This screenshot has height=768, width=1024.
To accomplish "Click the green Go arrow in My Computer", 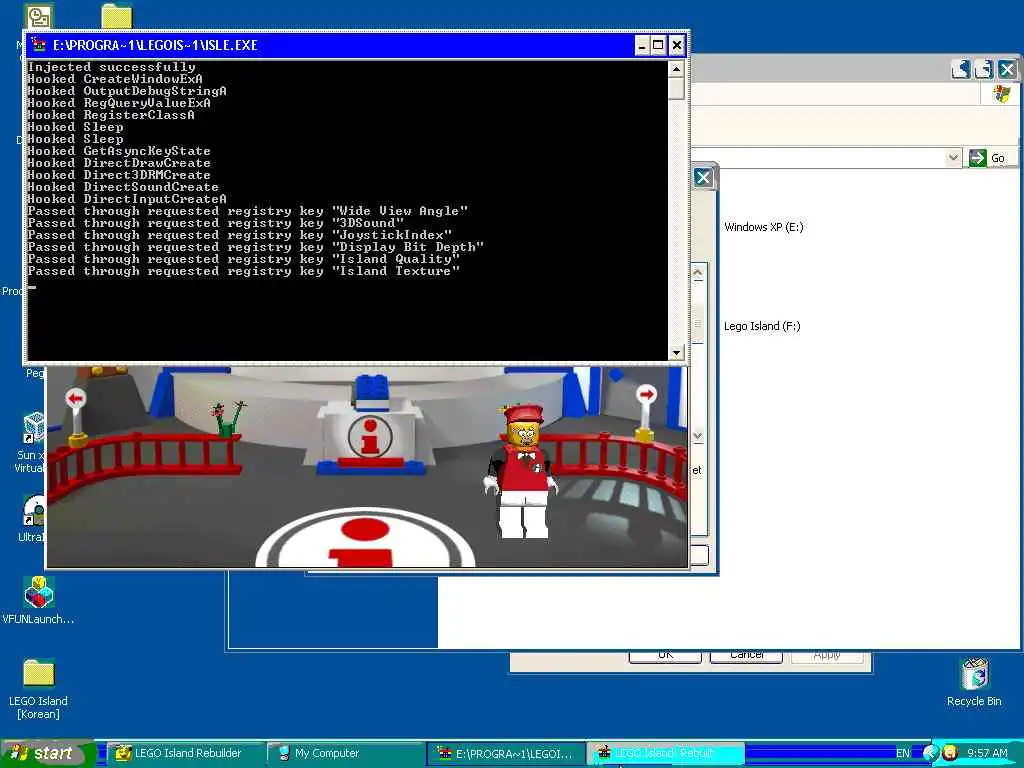I will (x=978, y=157).
